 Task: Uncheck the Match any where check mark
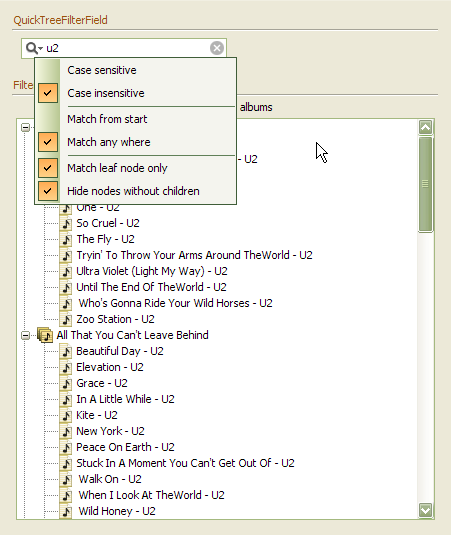(48, 142)
